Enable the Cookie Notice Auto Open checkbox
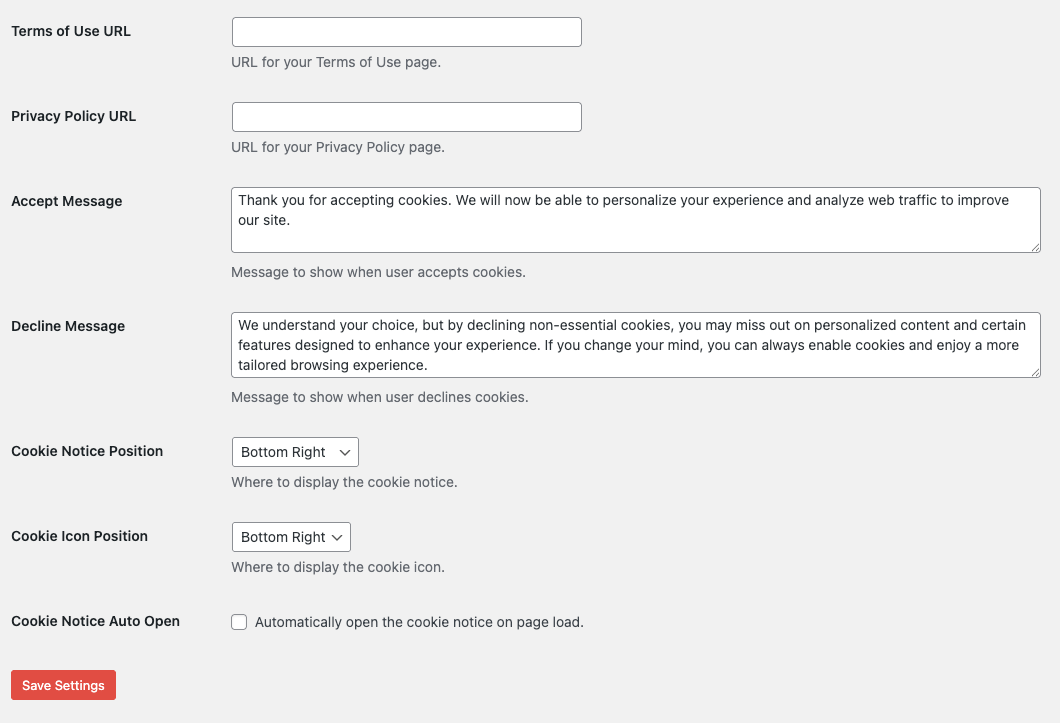The image size is (1060, 723). pyautogui.click(x=239, y=622)
